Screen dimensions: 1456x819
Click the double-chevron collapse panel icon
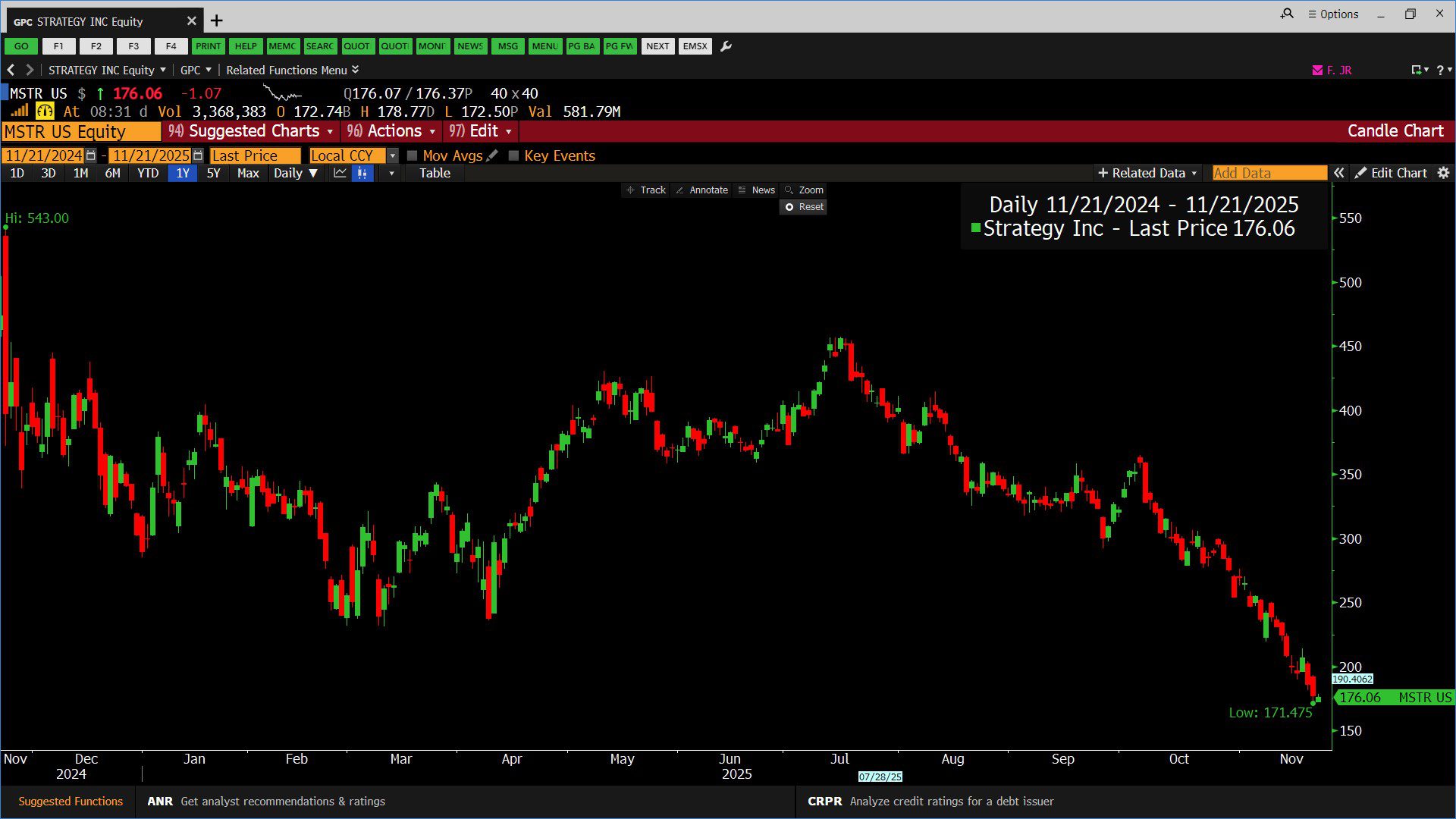point(1339,173)
